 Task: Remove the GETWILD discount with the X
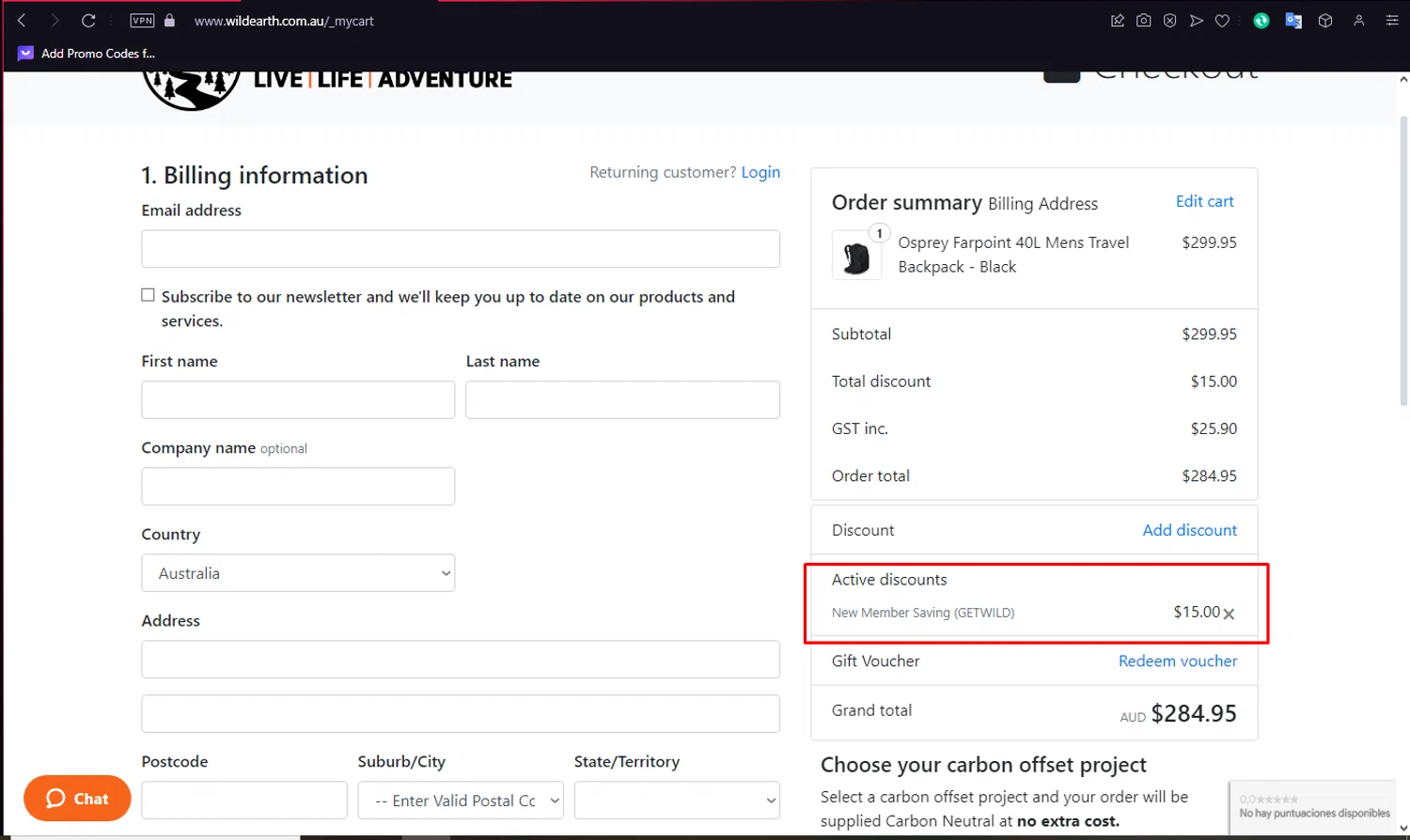tap(1229, 614)
